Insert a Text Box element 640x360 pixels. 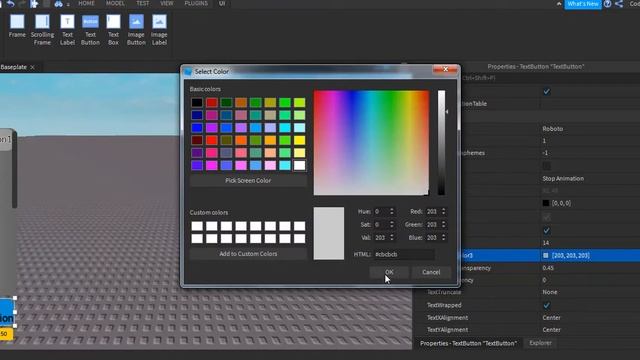click(113, 30)
